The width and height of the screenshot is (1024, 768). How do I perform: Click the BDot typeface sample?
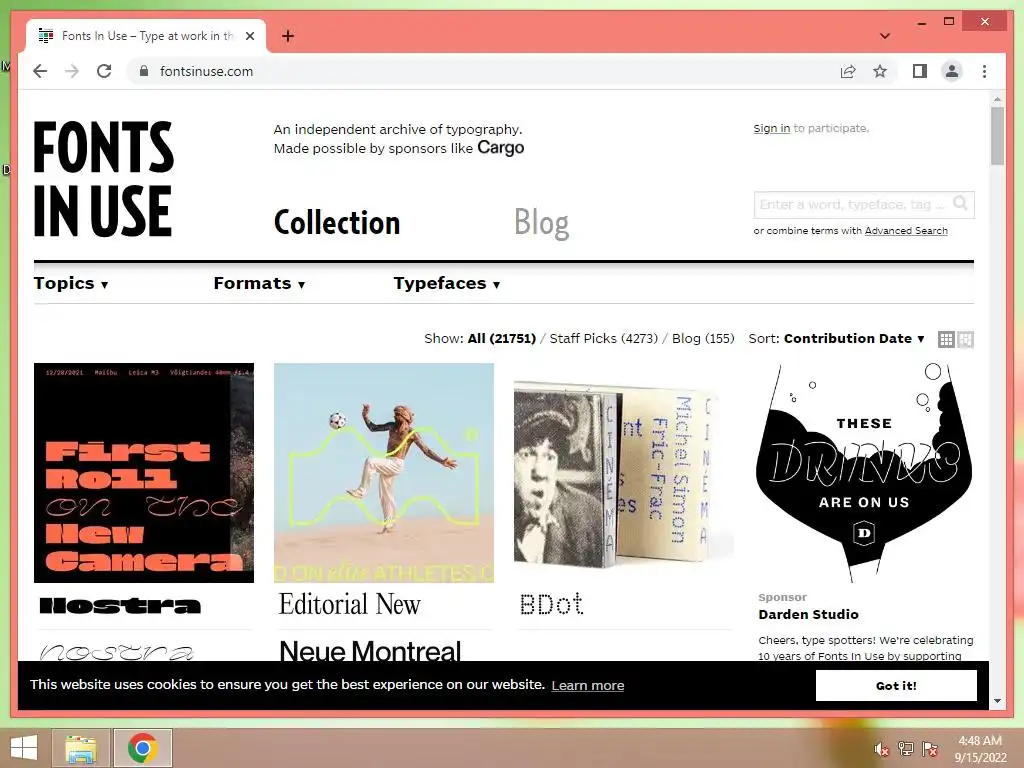552,604
